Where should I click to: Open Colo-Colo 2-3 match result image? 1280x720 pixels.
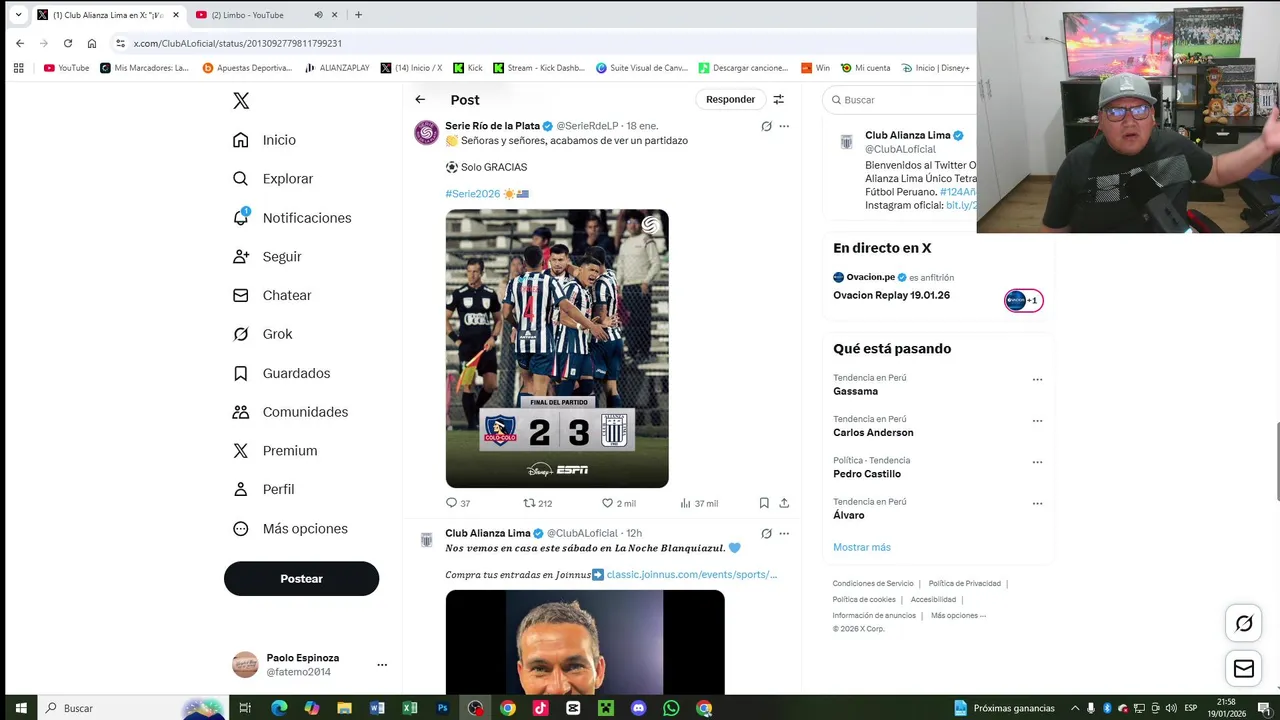pos(557,348)
